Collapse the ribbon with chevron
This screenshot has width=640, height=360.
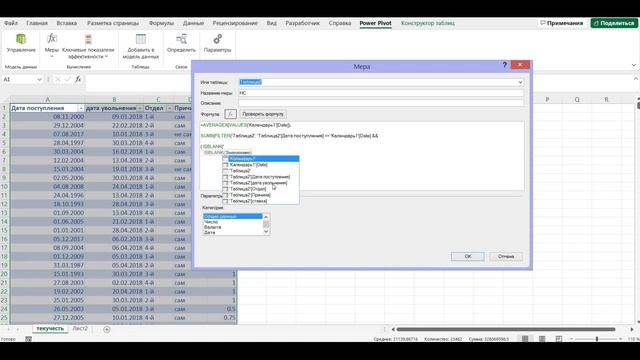tap(633, 65)
